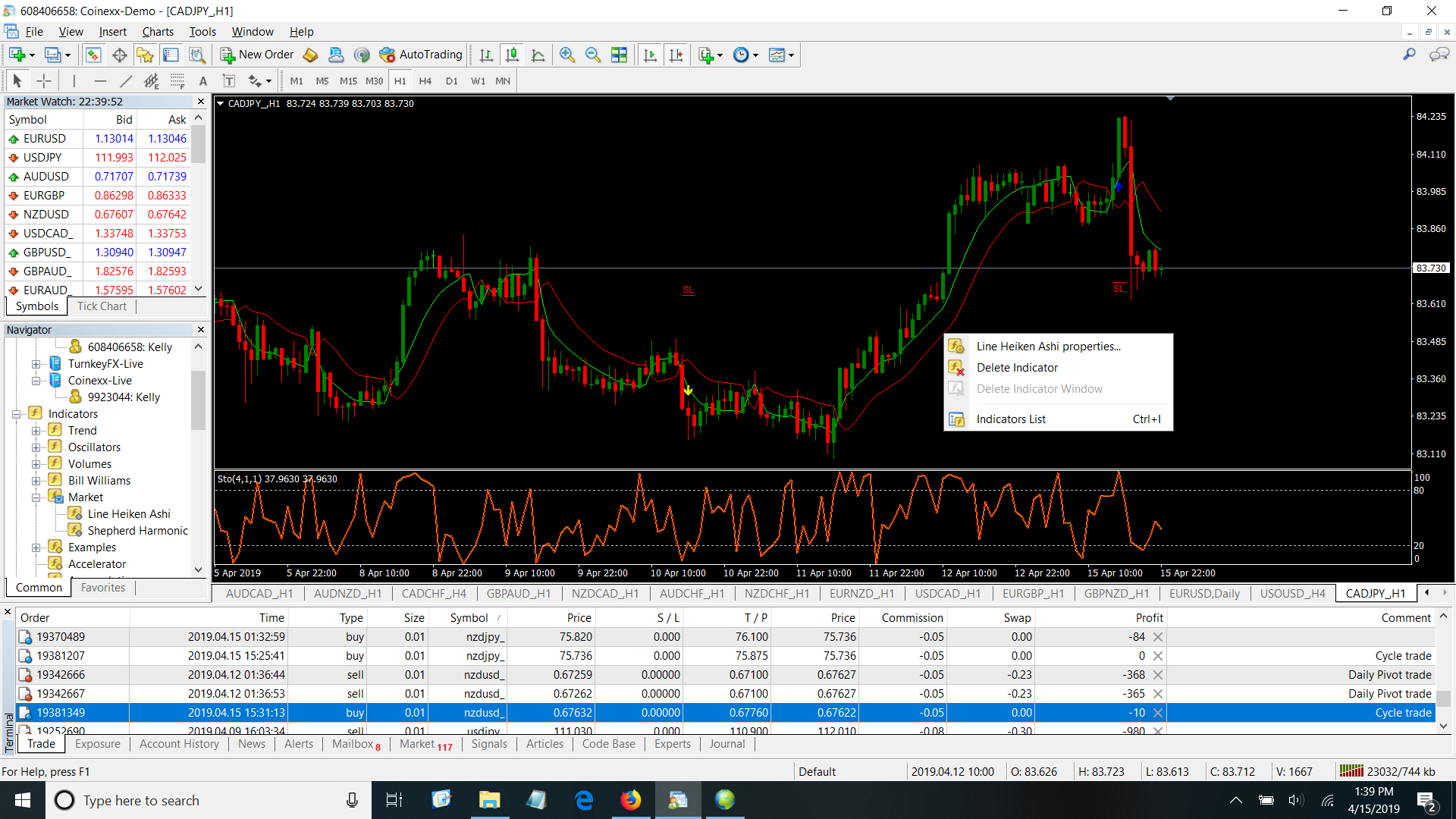Switch chart to the H4 timeframe
The height and width of the screenshot is (819, 1456).
(425, 81)
